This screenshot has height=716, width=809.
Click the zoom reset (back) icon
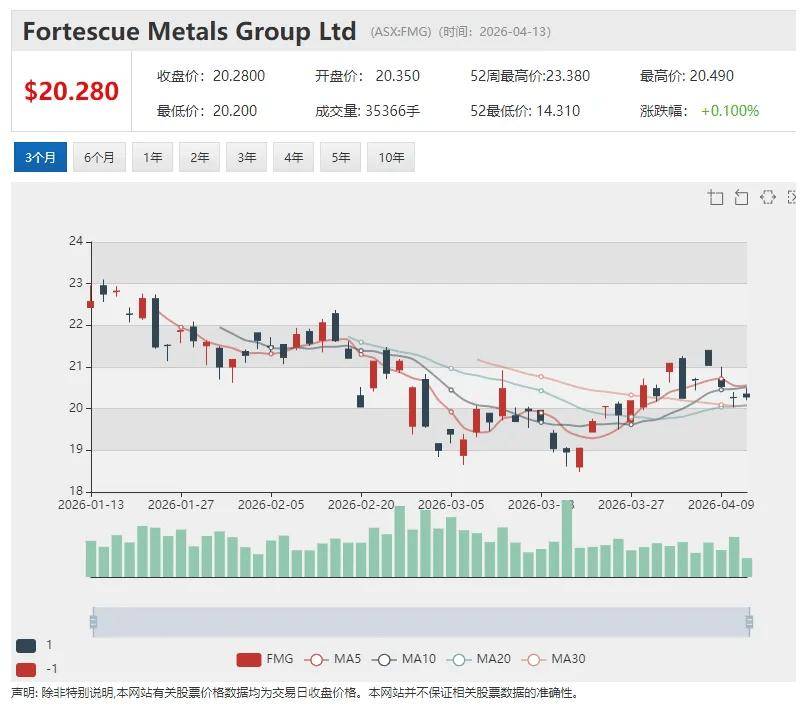pyautogui.click(x=741, y=197)
